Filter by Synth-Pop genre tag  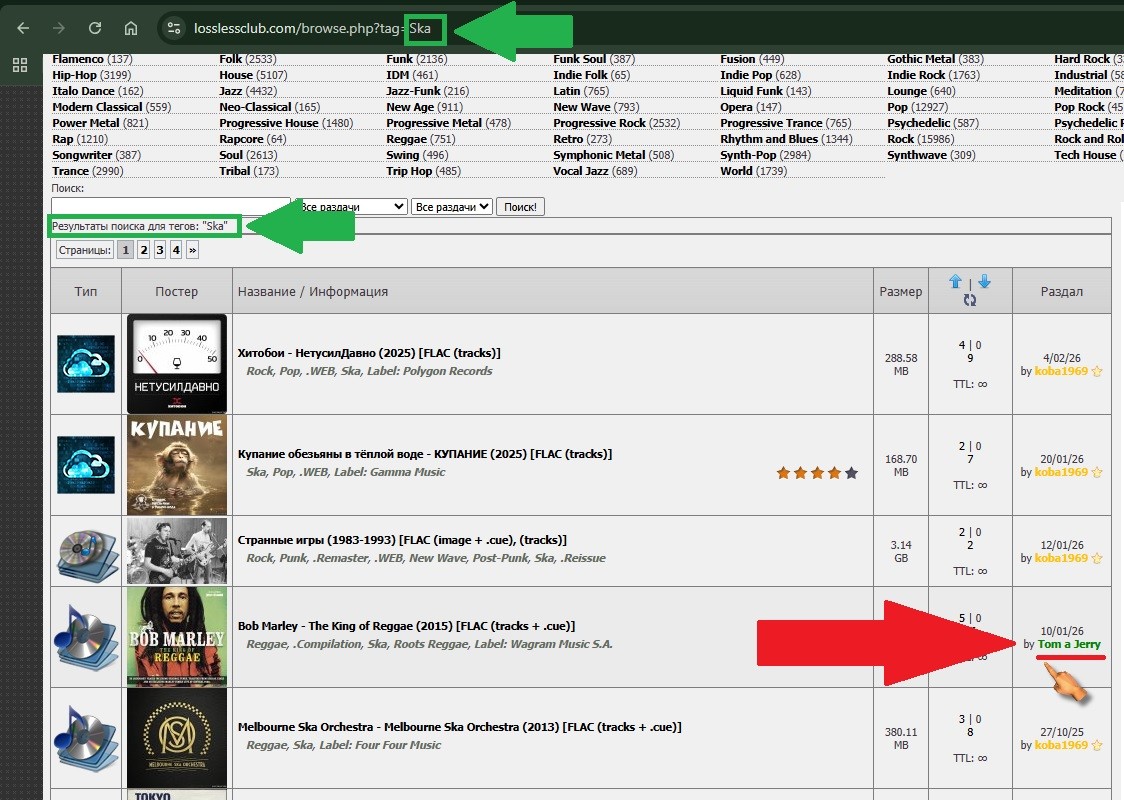(748, 155)
